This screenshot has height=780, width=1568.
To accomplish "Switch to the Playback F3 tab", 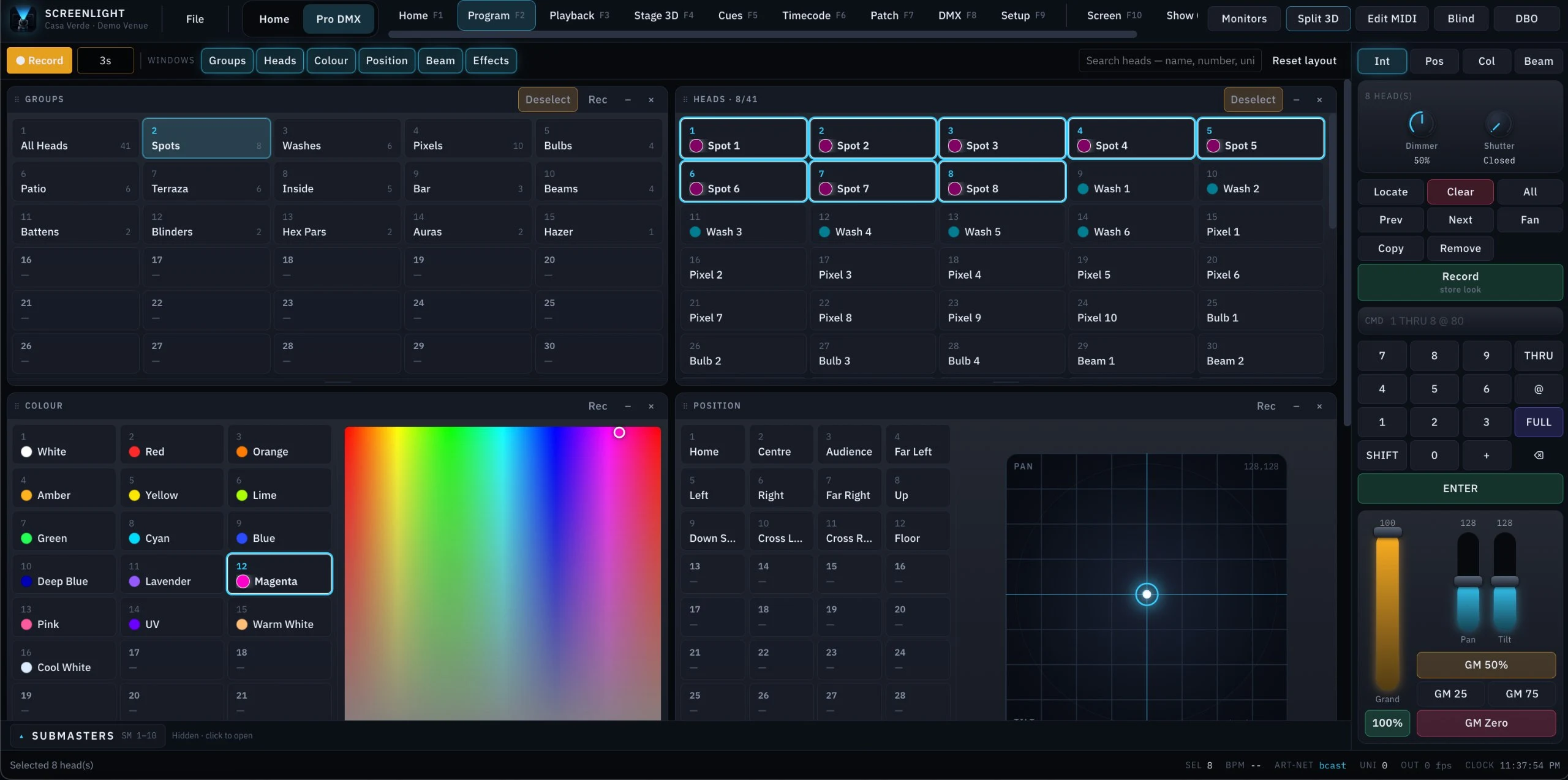I will click(x=579, y=15).
